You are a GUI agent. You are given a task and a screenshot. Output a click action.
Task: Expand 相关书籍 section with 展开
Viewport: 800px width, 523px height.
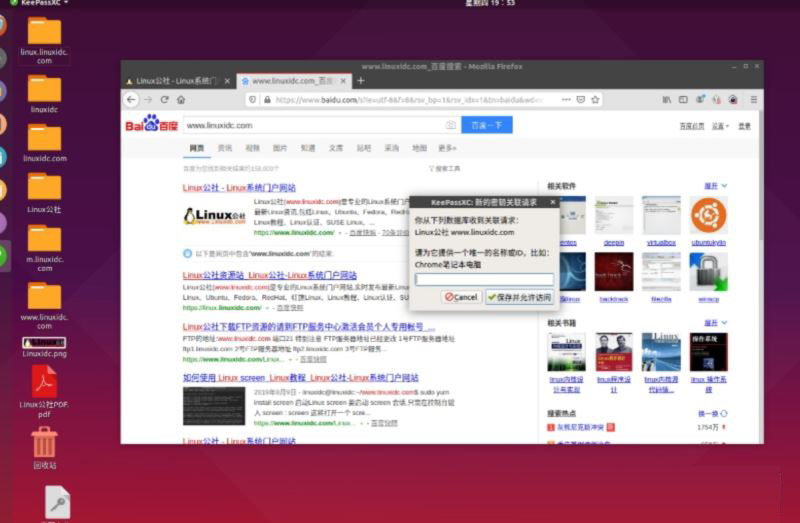tap(715, 323)
